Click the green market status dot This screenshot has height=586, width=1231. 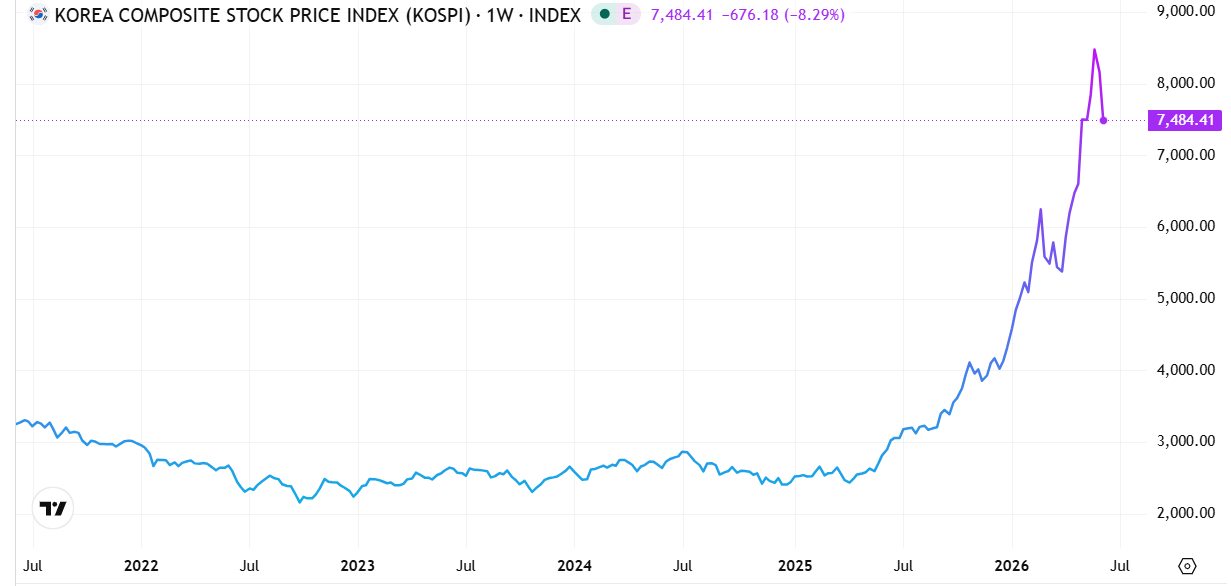point(604,15)
